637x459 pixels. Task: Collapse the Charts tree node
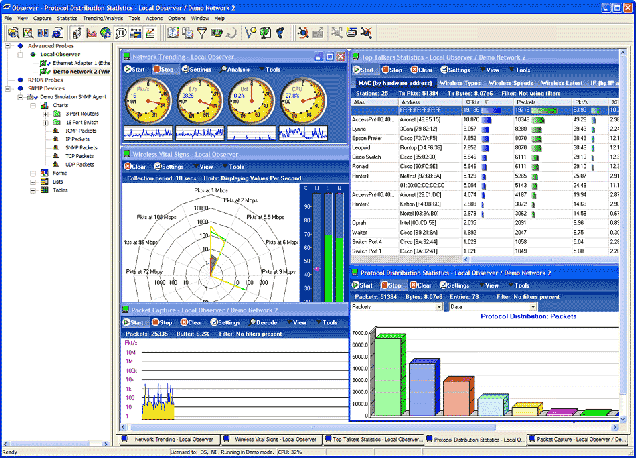33,104
